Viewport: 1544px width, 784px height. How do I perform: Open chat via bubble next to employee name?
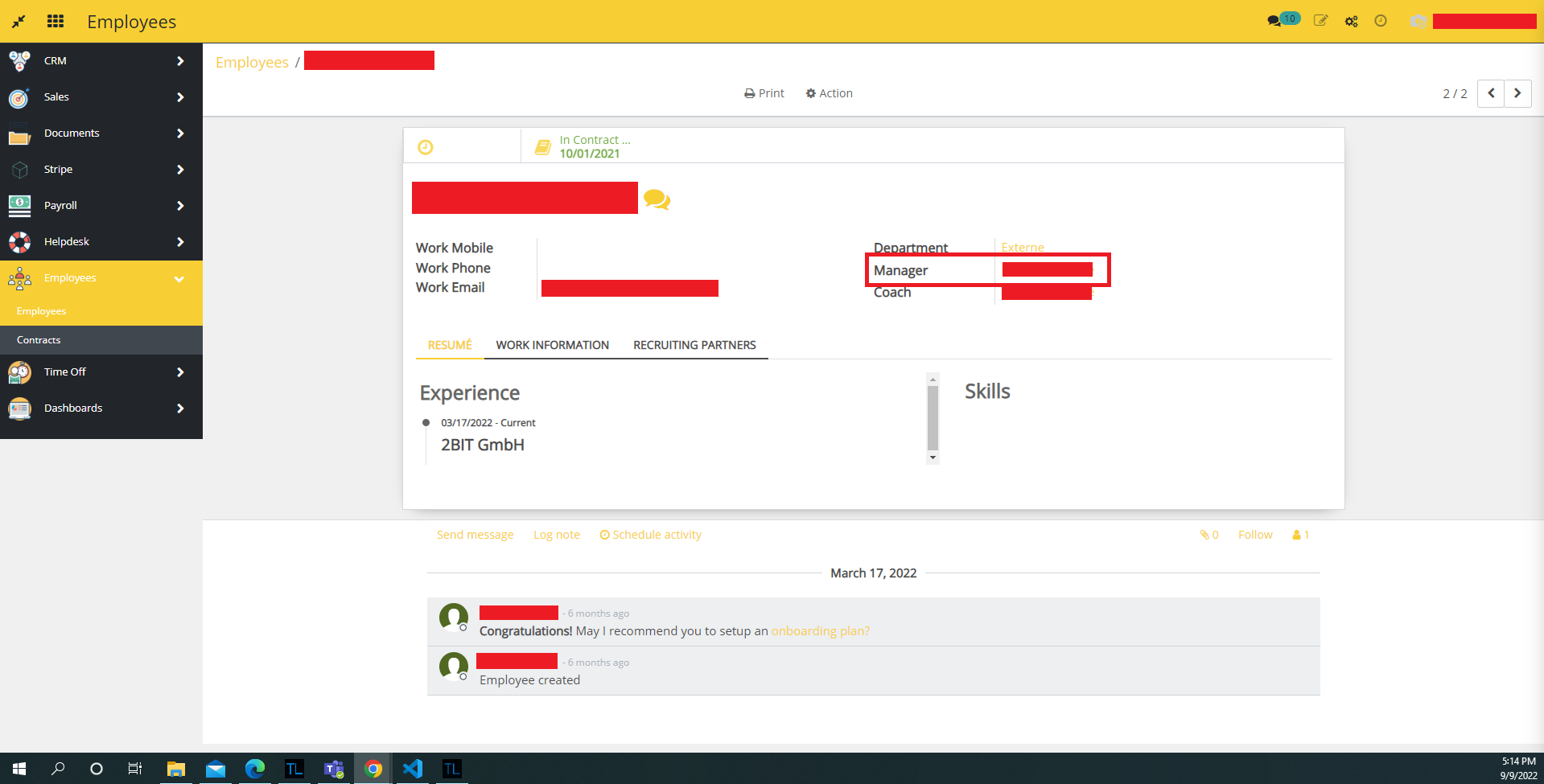click(658, 198)
